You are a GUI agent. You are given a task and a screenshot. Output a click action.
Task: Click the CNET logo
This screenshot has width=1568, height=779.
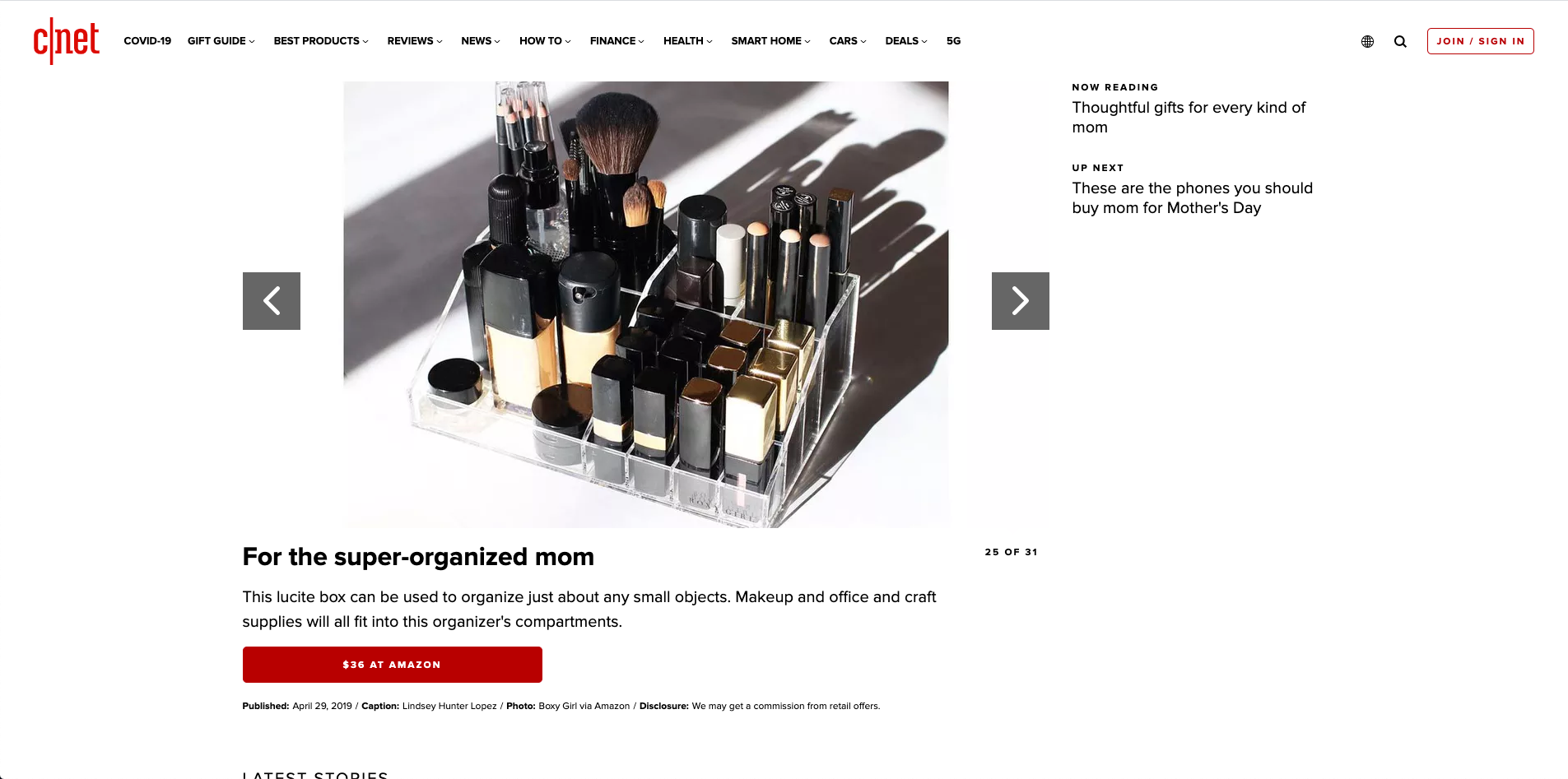[x=66, y=40]
